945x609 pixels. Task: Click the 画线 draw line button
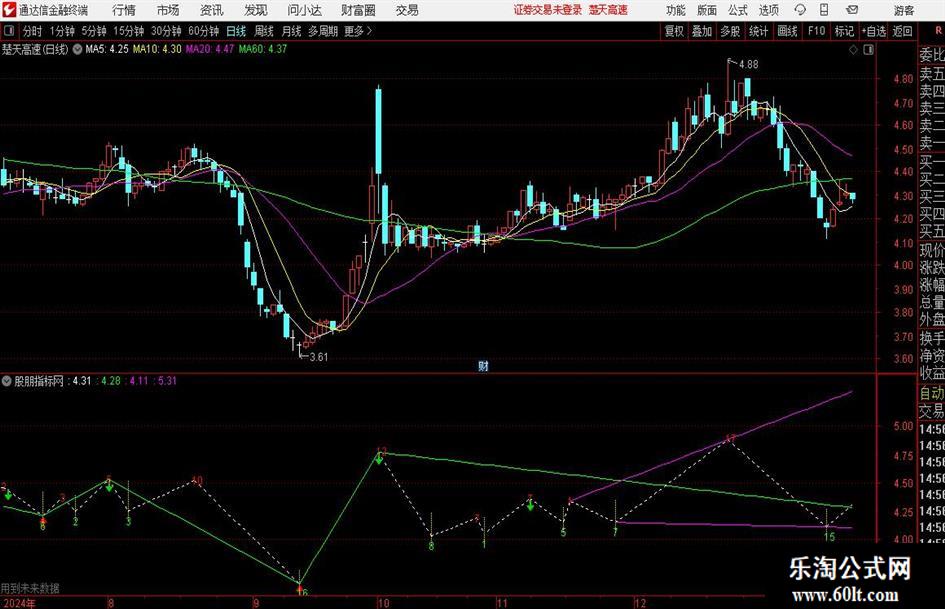(787, 31)
